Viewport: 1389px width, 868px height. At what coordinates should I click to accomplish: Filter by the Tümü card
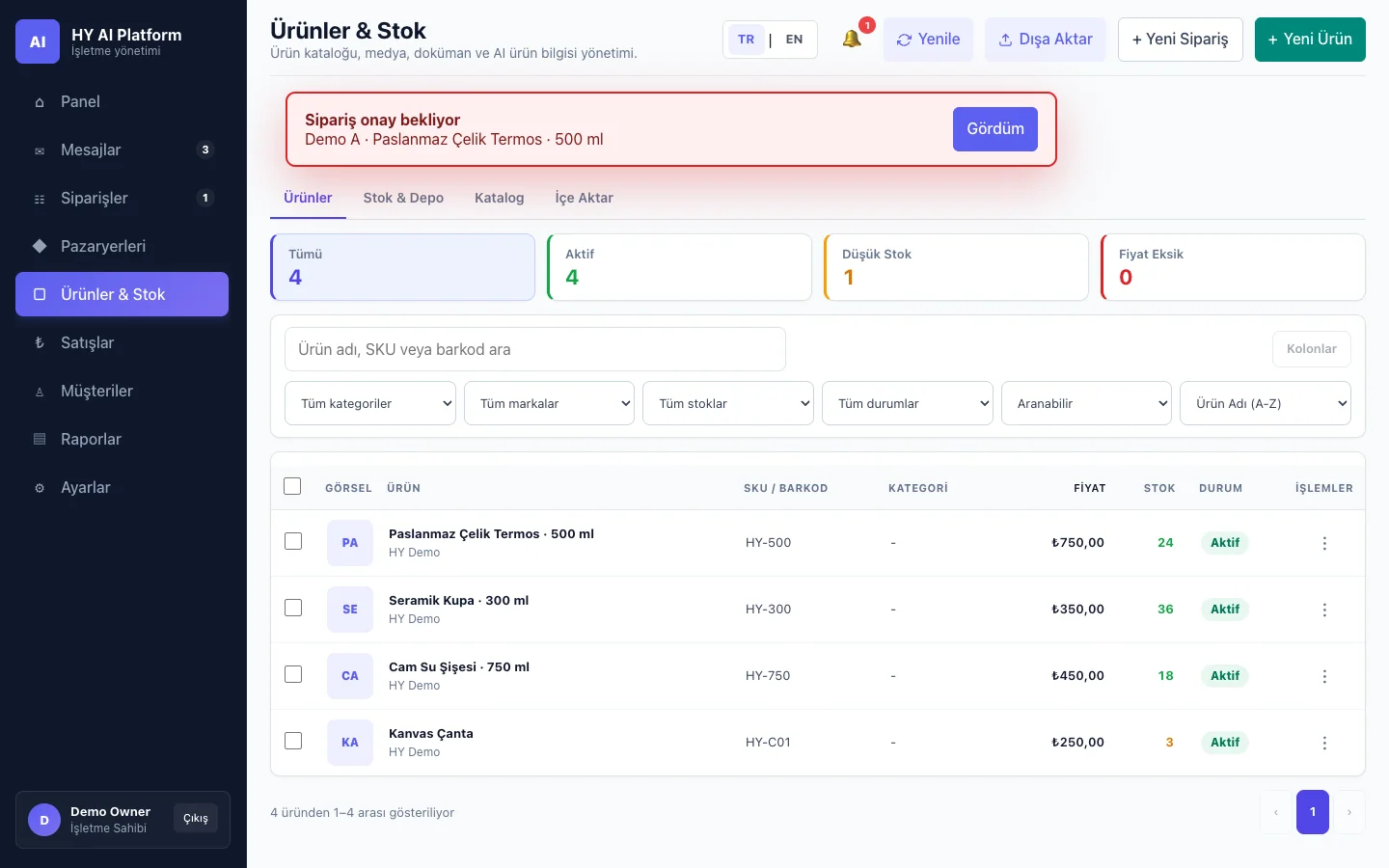coord(402,267)
